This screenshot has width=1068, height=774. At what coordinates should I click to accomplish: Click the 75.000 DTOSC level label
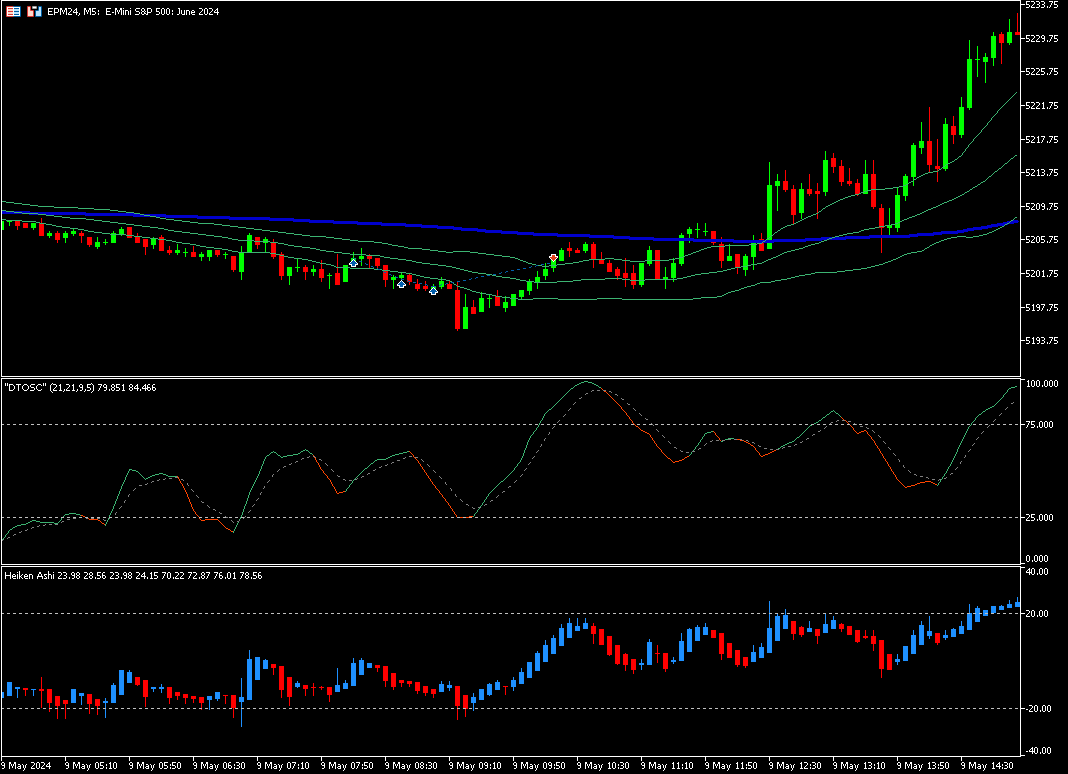click(x=1040, y=424)
